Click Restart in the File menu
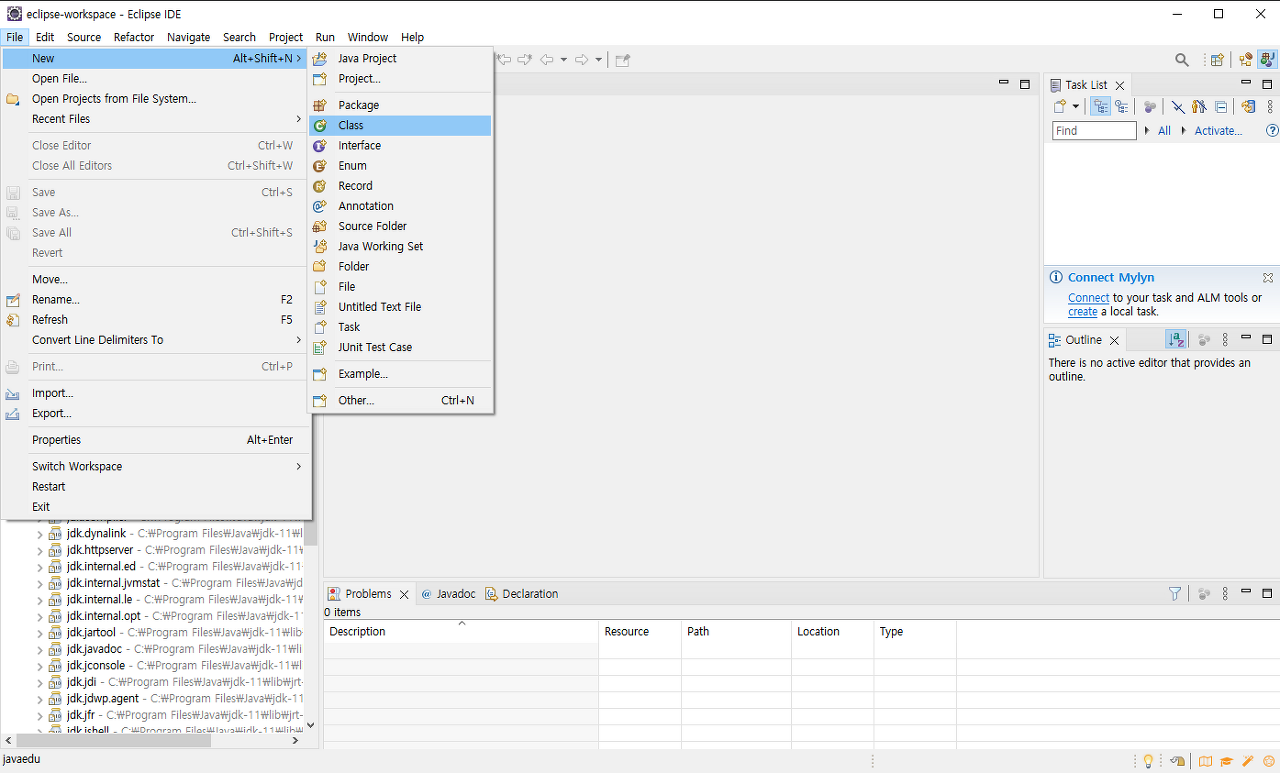Image resolution: width=1280 pixels, height=773 pixels. [x=155, y=486]
